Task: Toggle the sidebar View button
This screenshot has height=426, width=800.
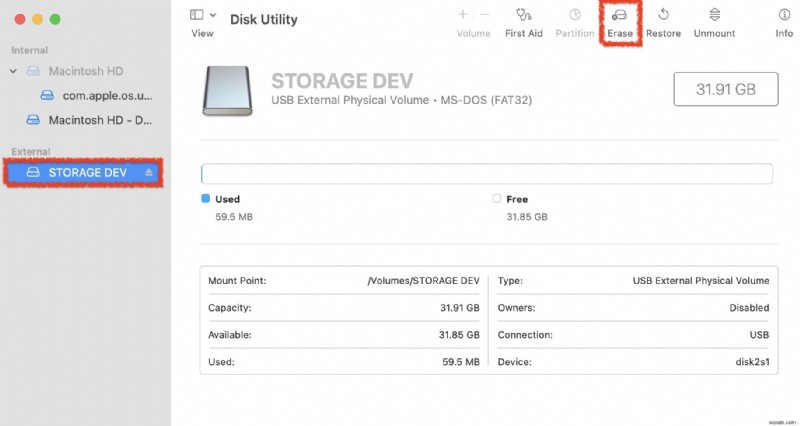Action: pos(196,15)
